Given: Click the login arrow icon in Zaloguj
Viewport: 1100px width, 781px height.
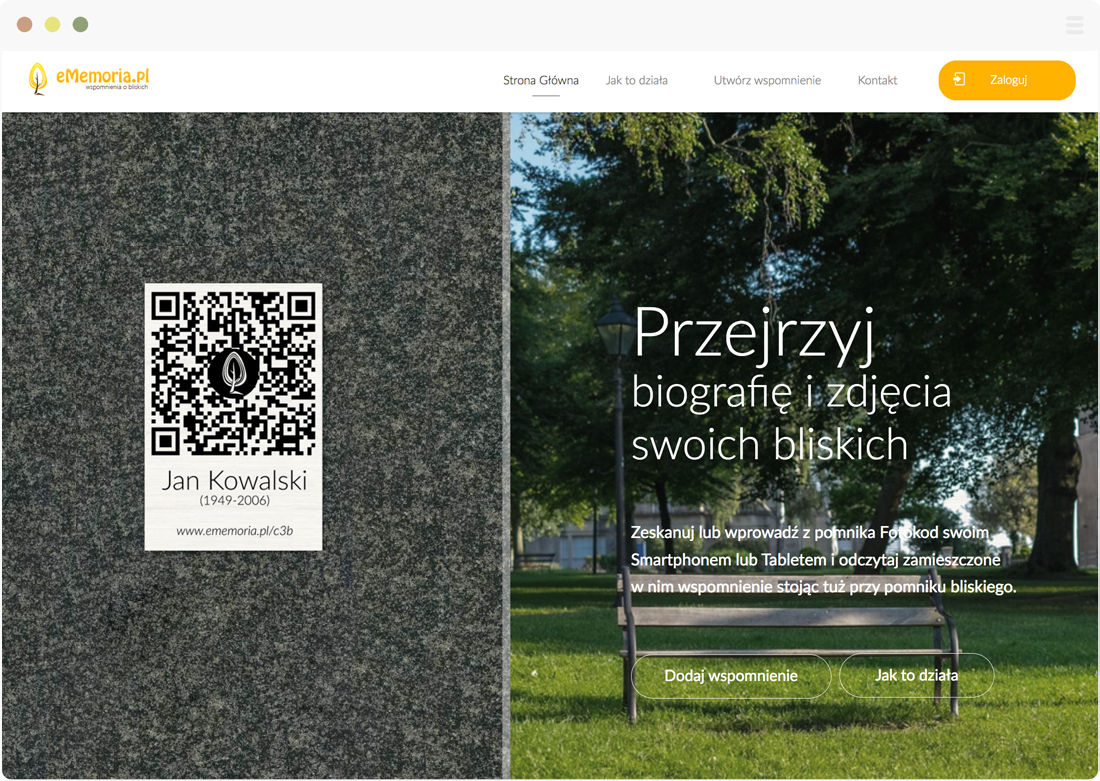Looking at the screenshot, I should tap(959, 79).
